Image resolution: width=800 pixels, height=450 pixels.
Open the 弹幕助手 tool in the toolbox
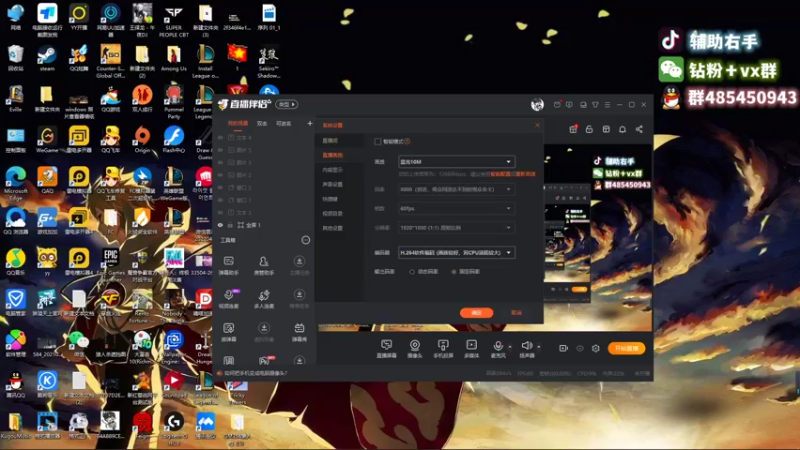(x=229, y=265)
